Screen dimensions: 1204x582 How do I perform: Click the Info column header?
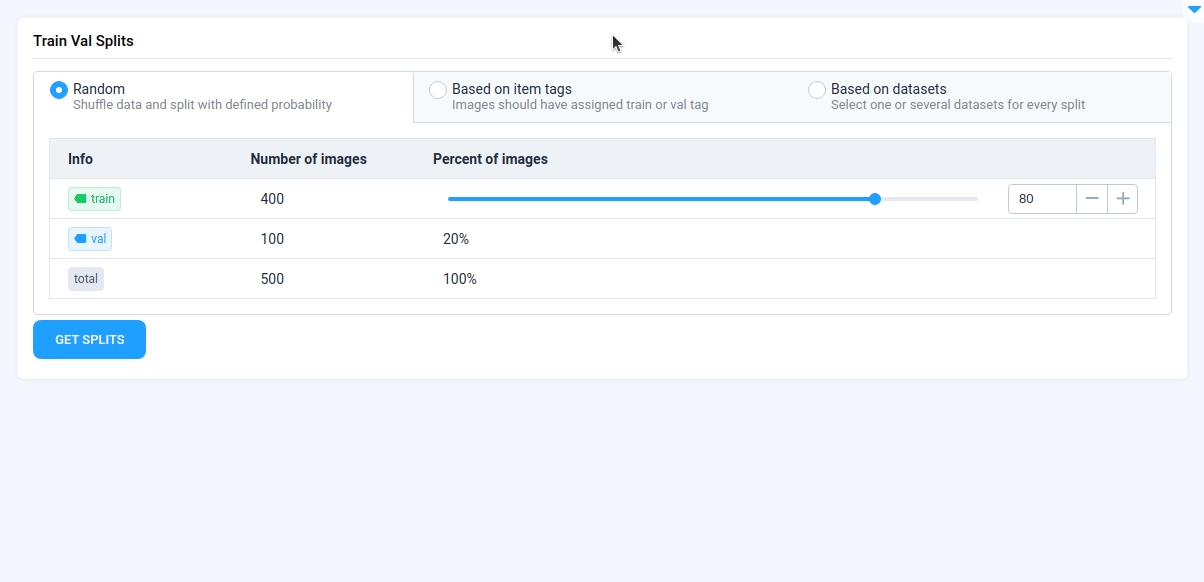pyautogui.click(x=80, y=159)
